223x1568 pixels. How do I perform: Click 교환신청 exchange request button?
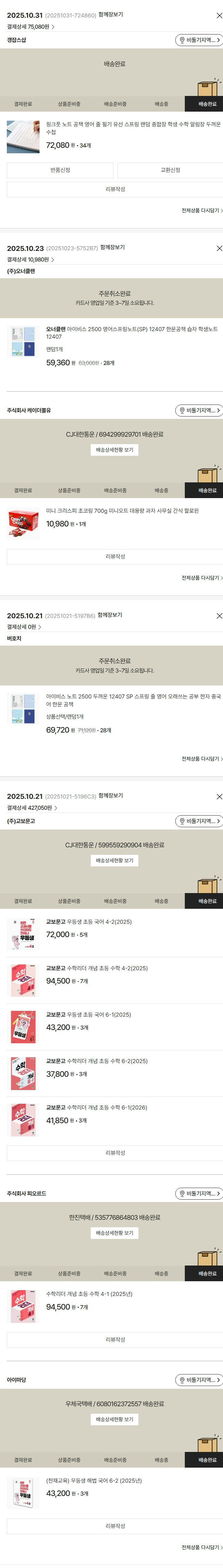click(x=170, y=170)
